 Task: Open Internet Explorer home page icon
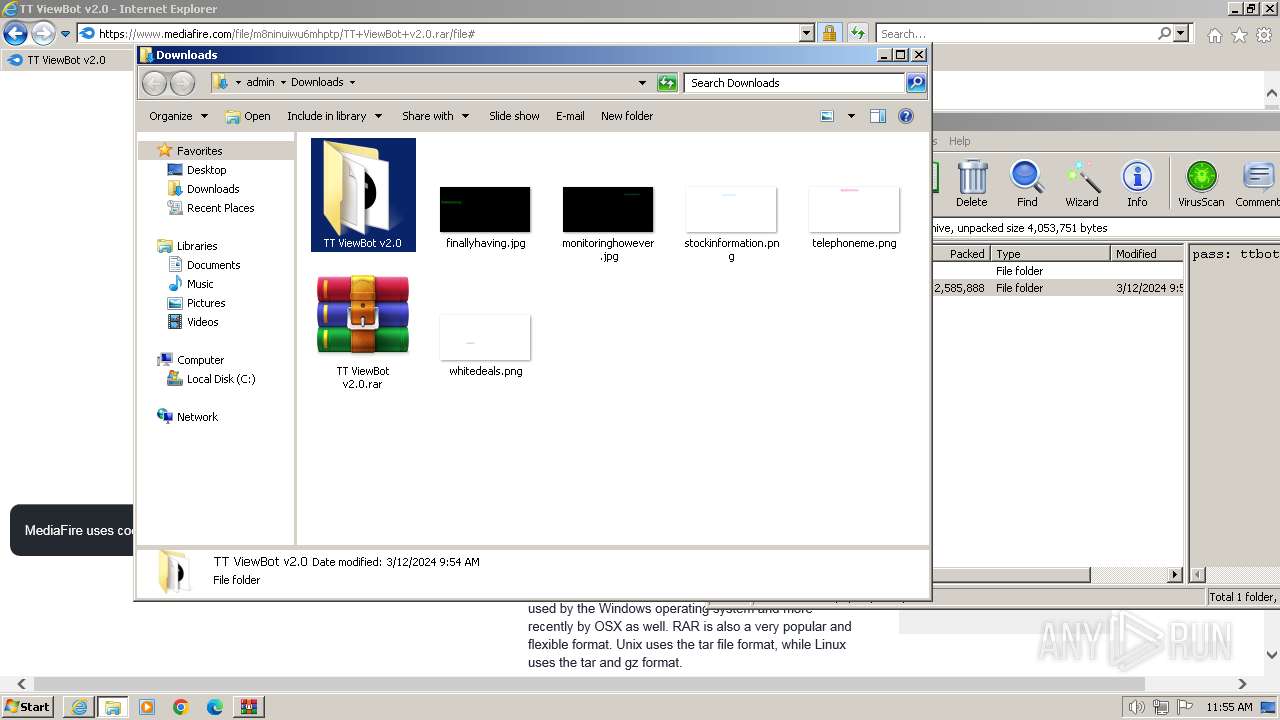point(1214,35)
